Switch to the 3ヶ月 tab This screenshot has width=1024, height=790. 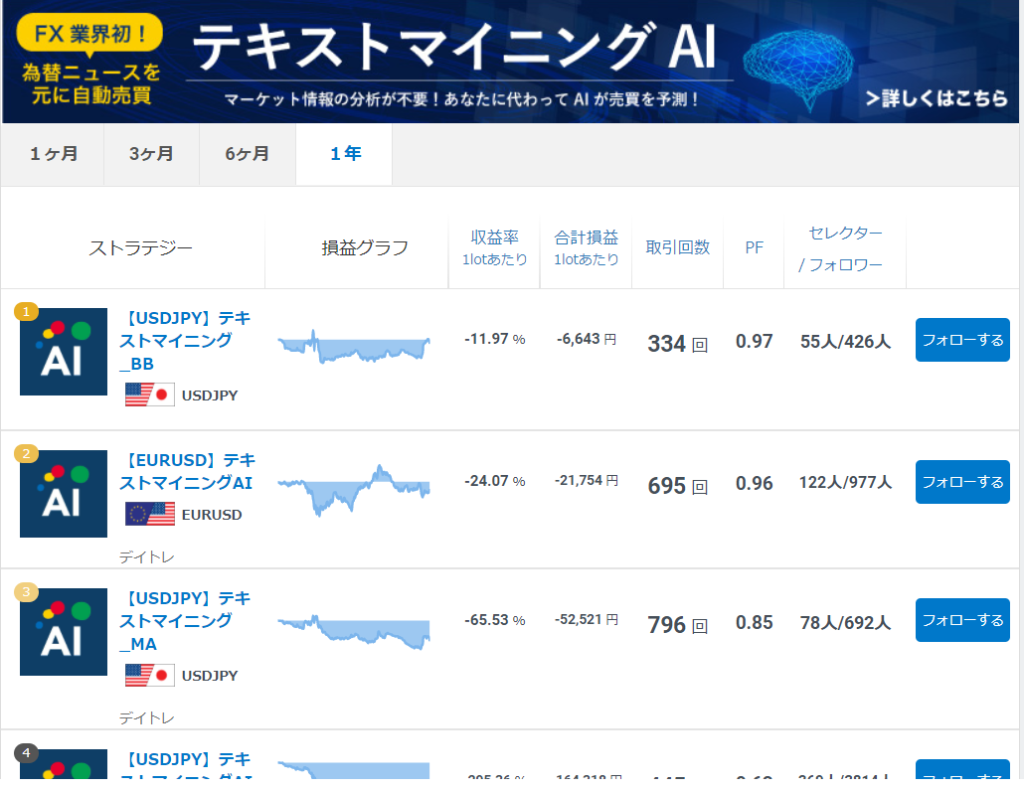[151, 154]
